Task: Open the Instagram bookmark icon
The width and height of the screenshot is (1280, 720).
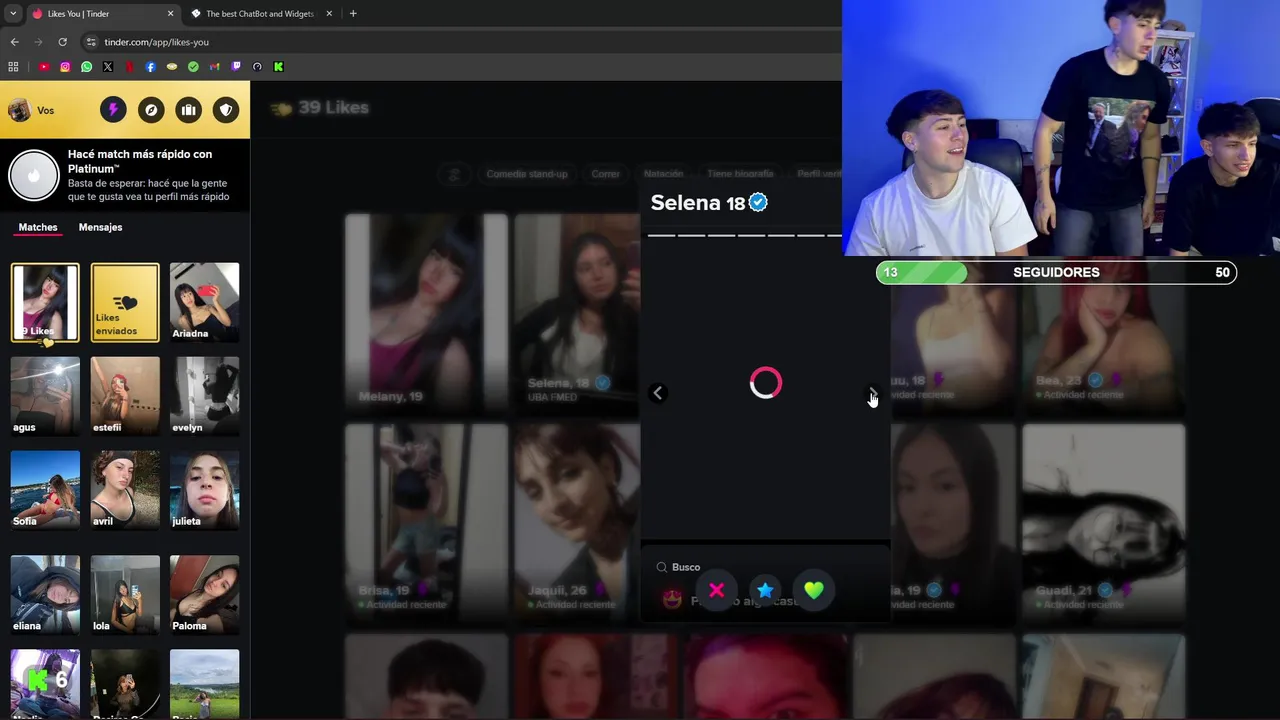Action: [x=65, y=67]
